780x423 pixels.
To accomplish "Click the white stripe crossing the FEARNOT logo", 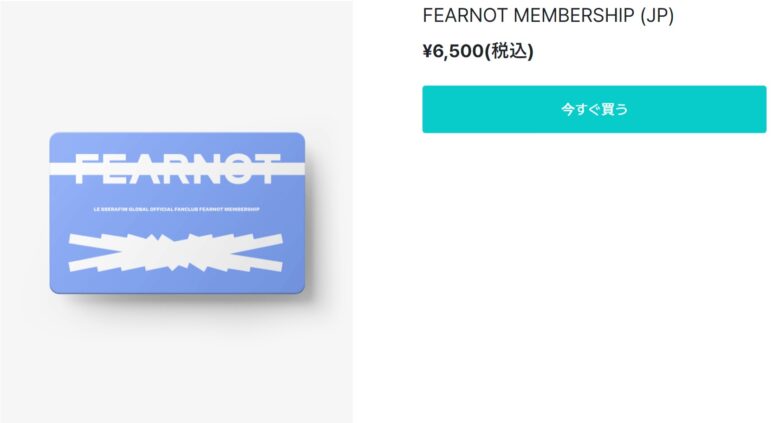I will pyautogui.click(x=177, y=169).
